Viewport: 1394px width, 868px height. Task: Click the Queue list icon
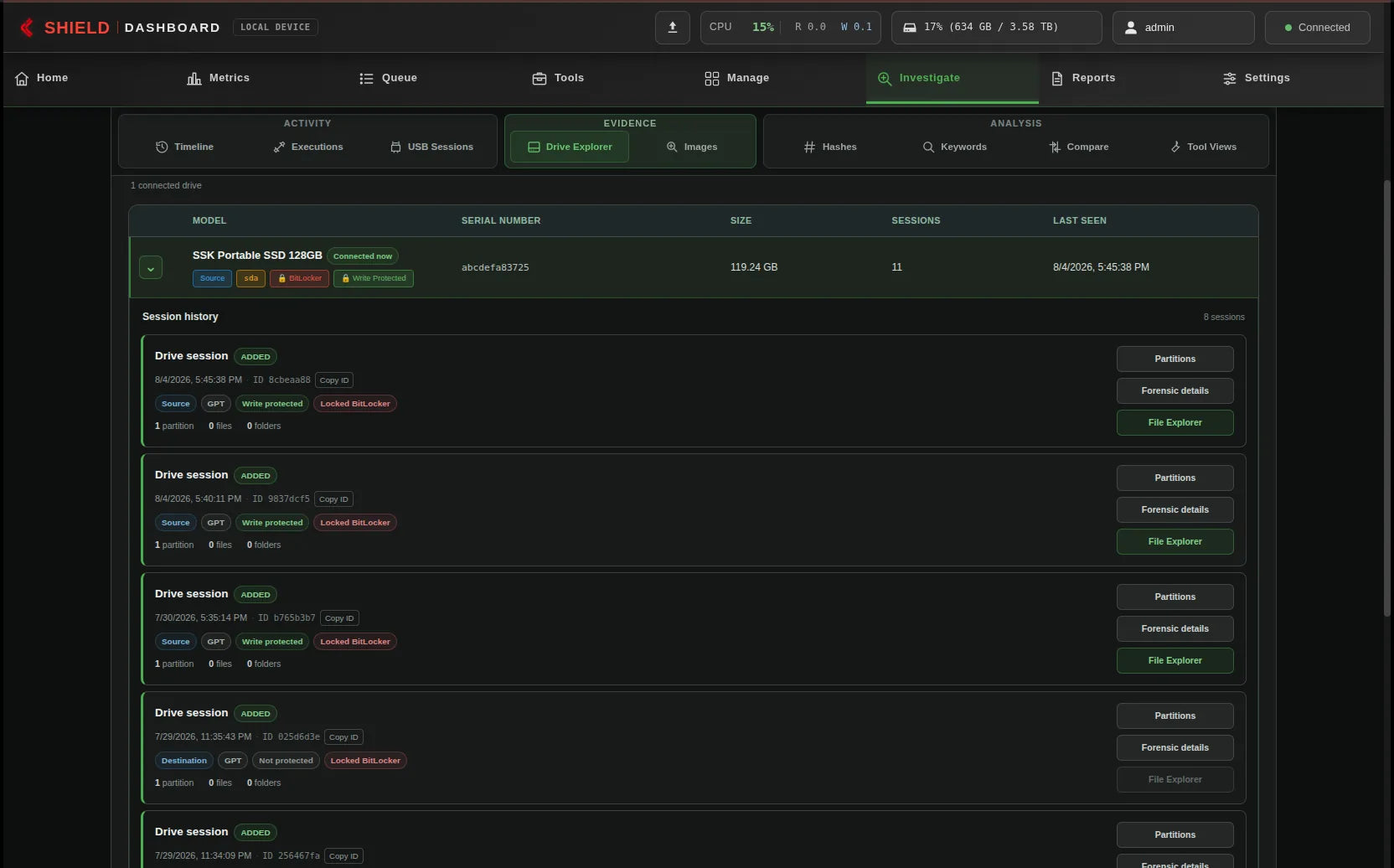pyautogui.click(x=366, y=79)
